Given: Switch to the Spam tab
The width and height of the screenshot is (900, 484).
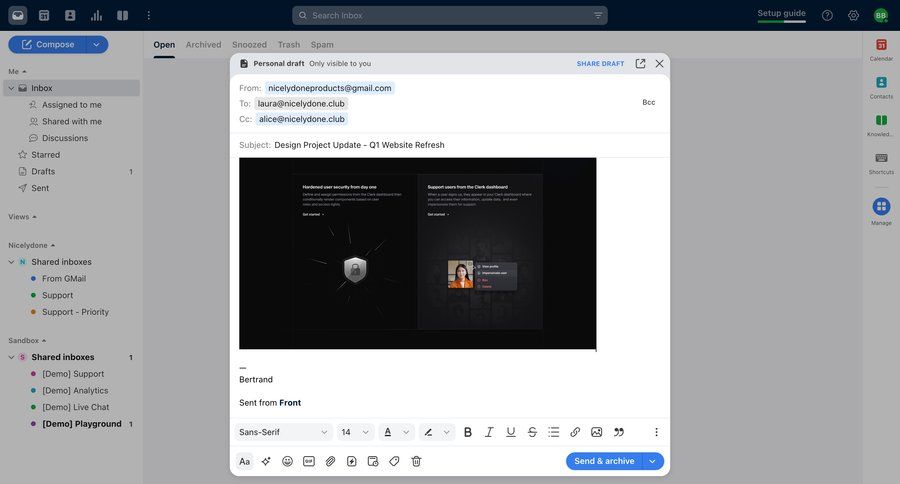Looking at the screenshot, I should tap(322, 45).
